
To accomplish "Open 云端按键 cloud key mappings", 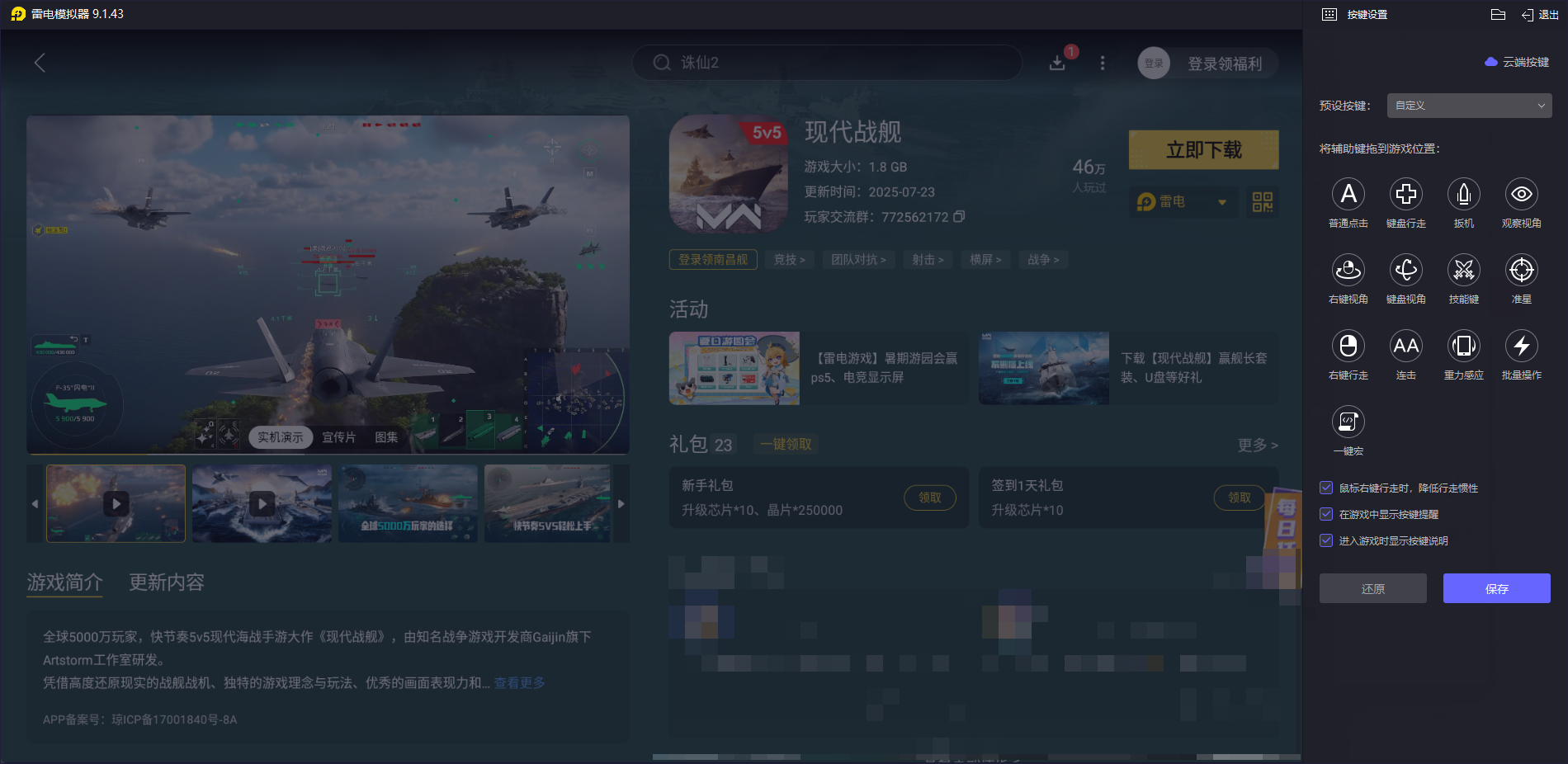I will (1517, 62).
